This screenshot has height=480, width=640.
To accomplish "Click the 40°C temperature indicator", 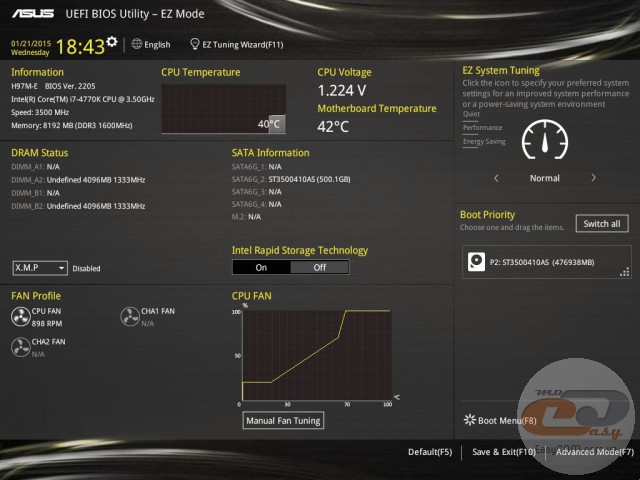I will pyautogui.click(x=271, y=124).
